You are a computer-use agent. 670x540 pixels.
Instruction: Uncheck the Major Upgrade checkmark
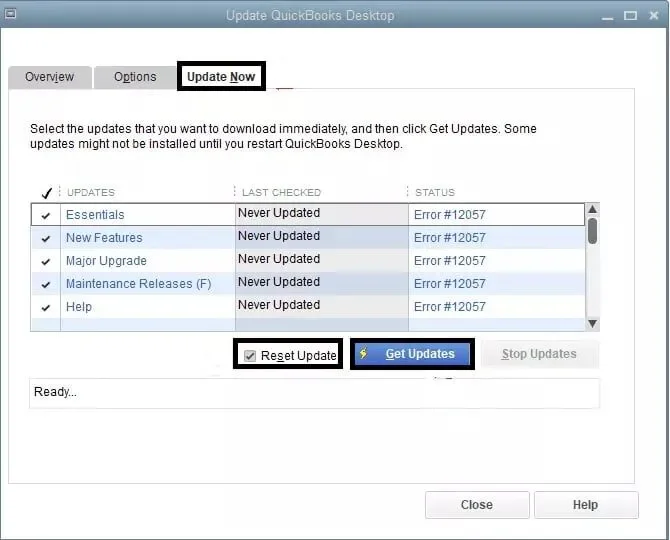click(46, 261)
